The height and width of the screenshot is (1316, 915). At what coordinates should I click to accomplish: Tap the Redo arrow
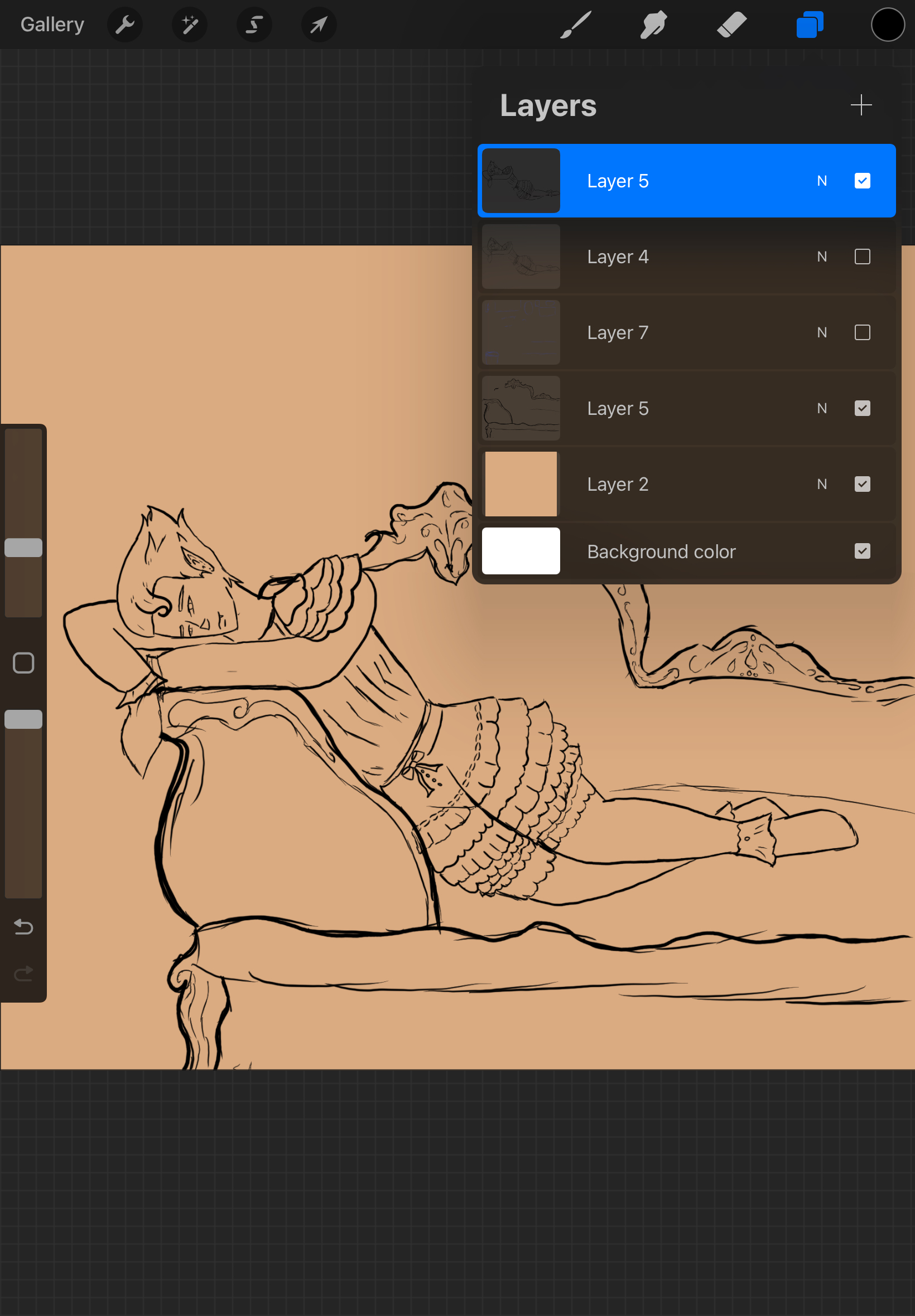[23, 974]
